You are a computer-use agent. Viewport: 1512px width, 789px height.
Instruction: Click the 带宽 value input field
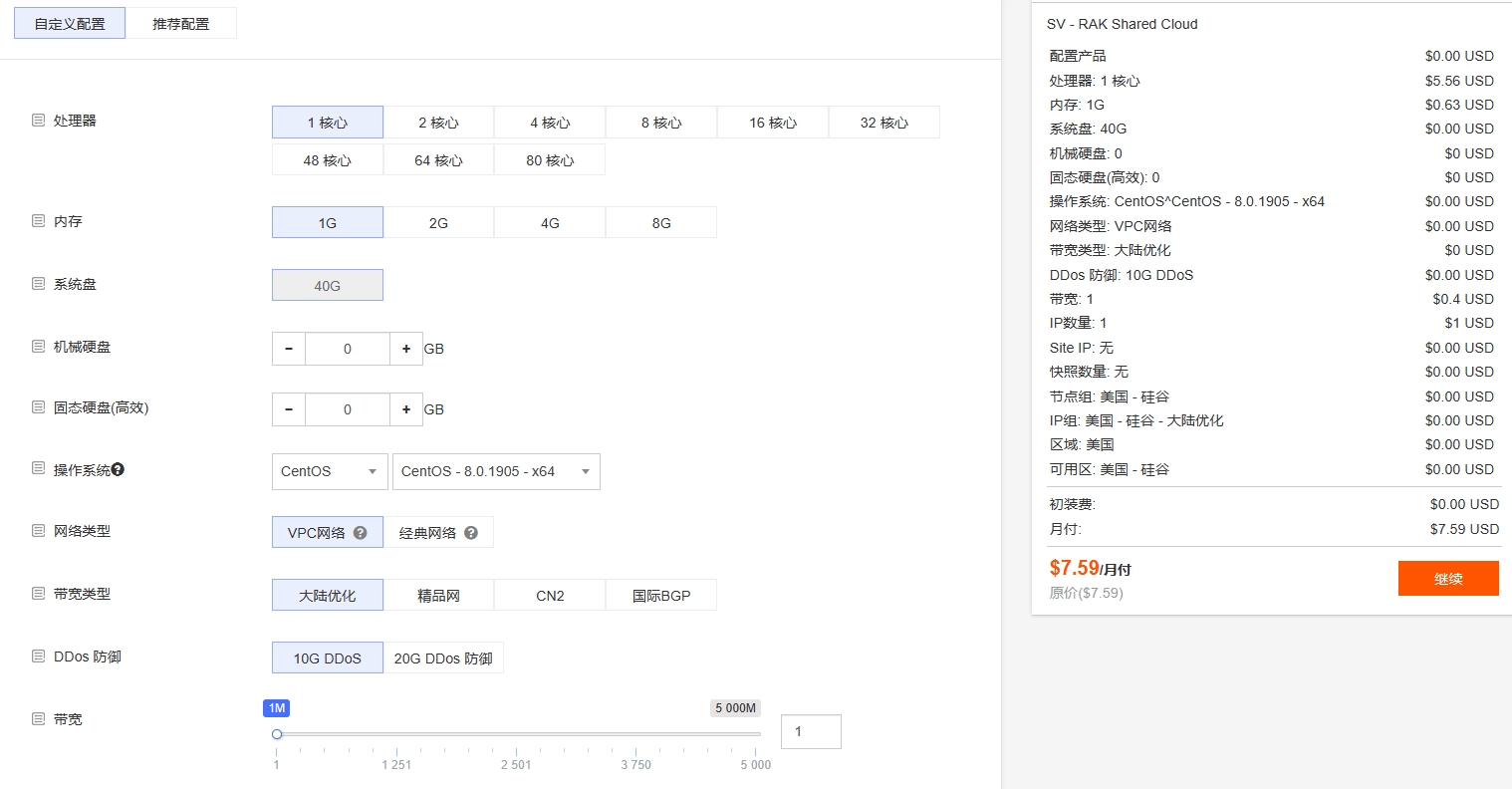click(x=811, y=731)
